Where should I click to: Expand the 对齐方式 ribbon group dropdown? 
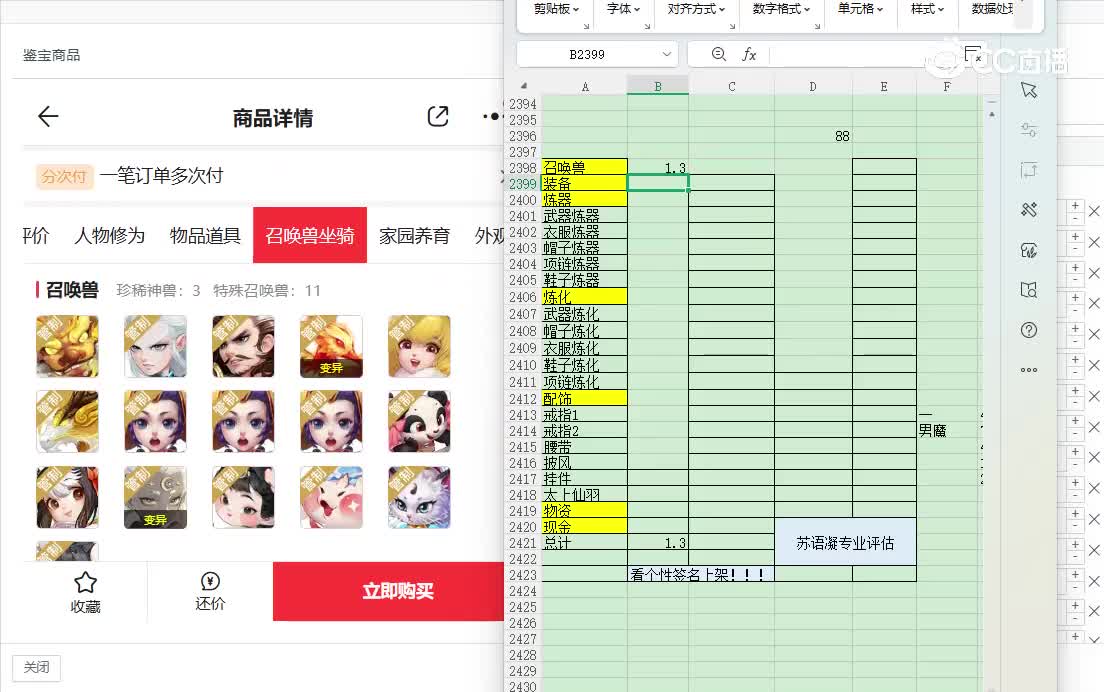tap(696, 9)
